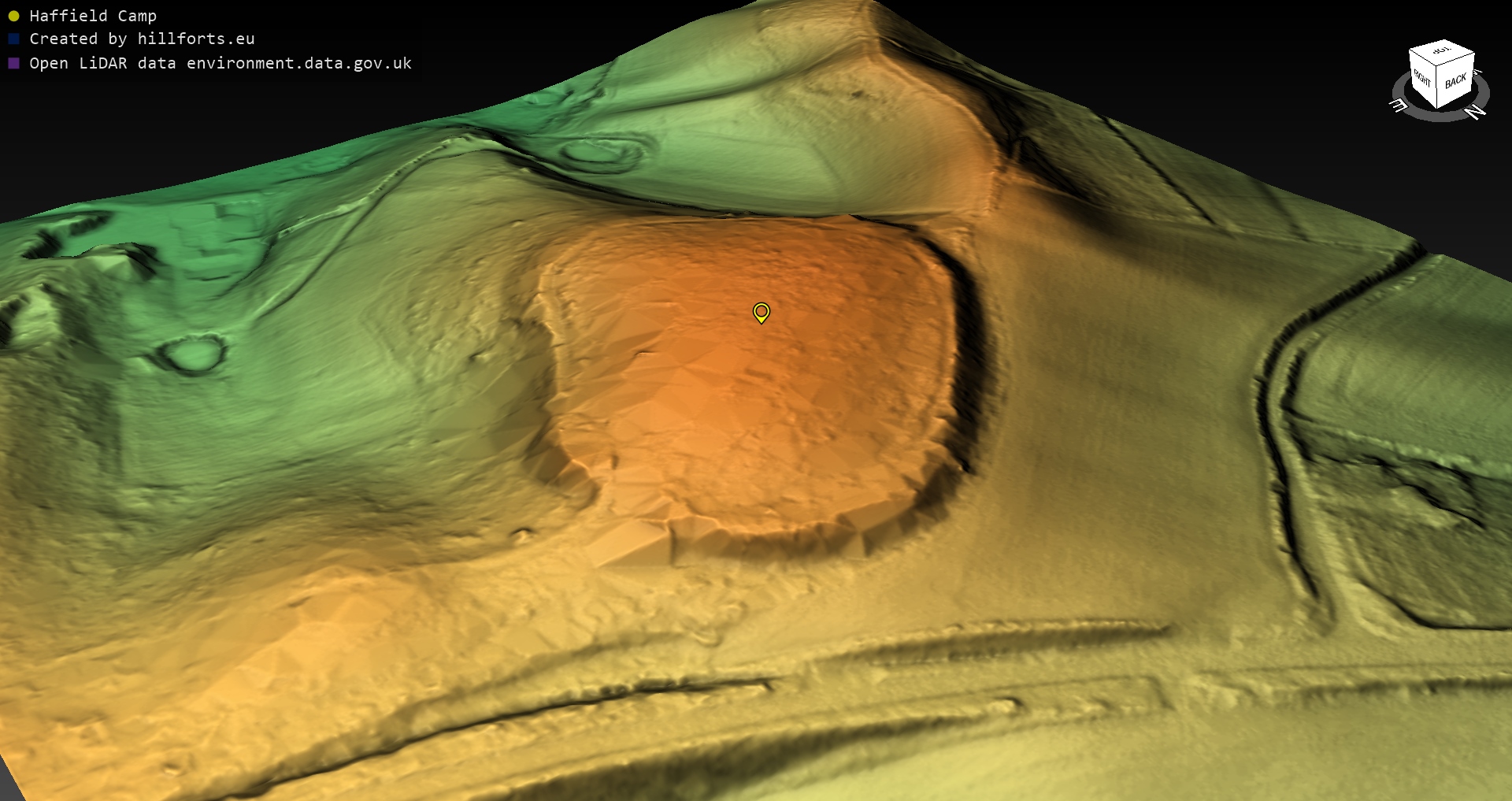Click the yellow circle beside Haffield Camp

13,16
